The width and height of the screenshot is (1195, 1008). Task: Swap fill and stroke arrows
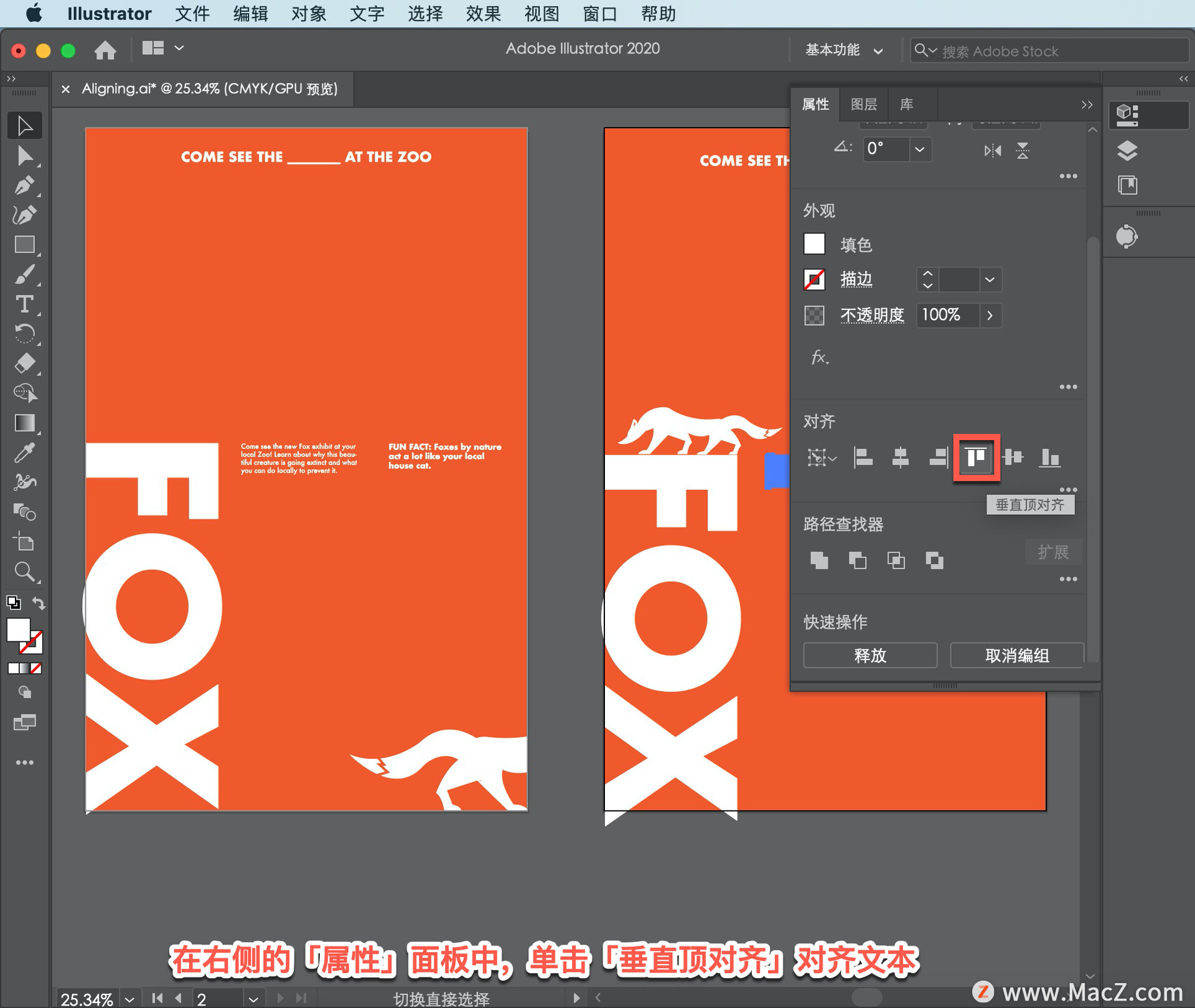(x=39, y=603)
